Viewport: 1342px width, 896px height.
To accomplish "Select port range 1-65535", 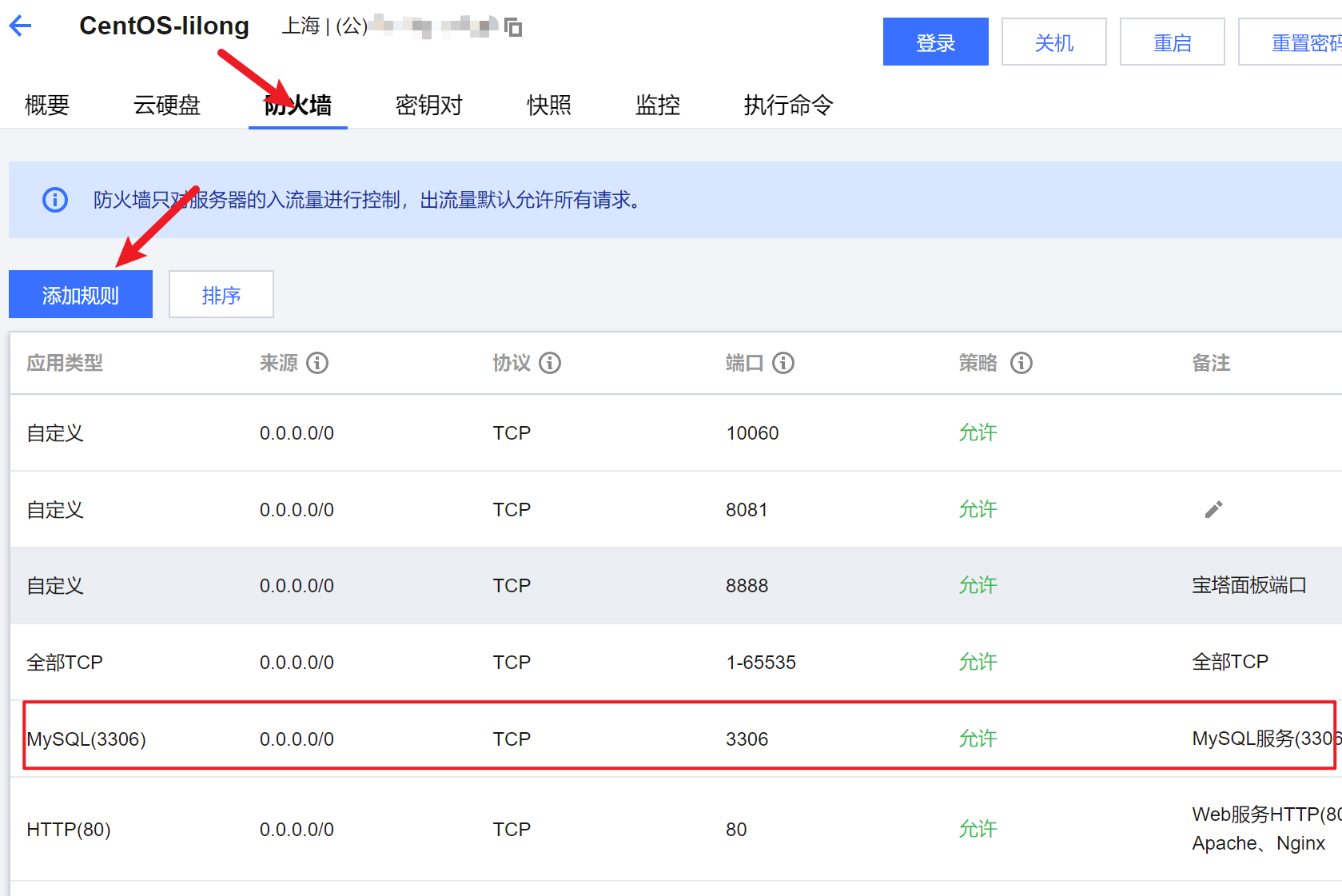I will (761, 663).
